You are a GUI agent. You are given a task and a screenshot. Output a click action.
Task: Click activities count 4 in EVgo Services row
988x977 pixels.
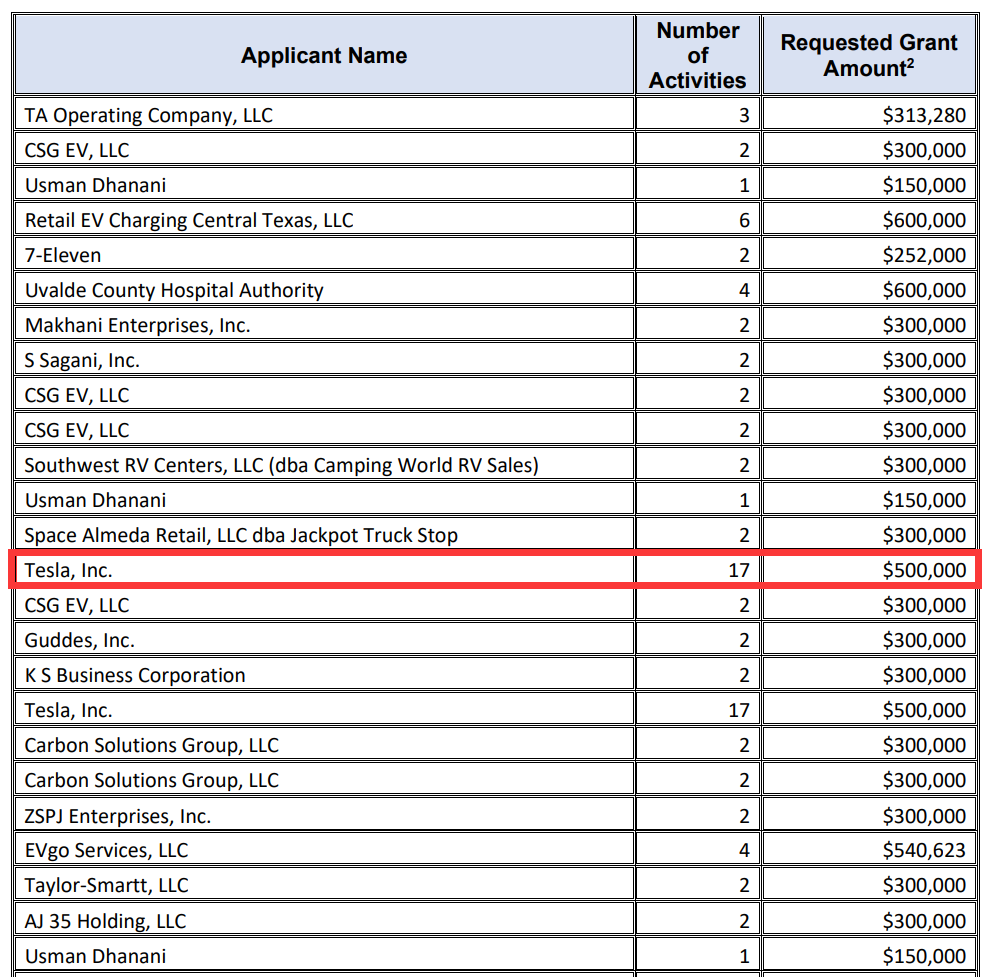[698, 850]
